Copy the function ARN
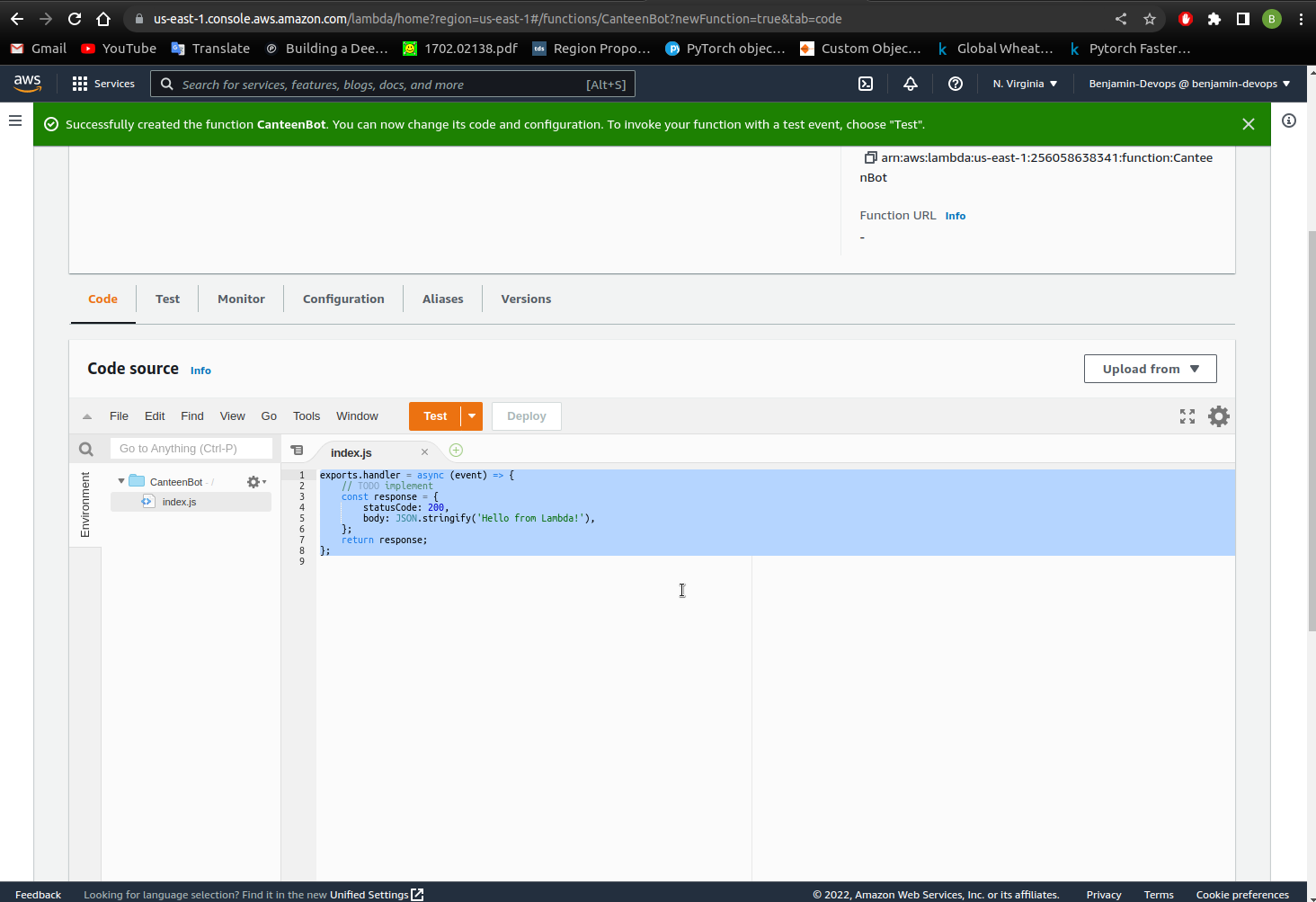Screen dimensions: 1316x902 pos(870,157)
